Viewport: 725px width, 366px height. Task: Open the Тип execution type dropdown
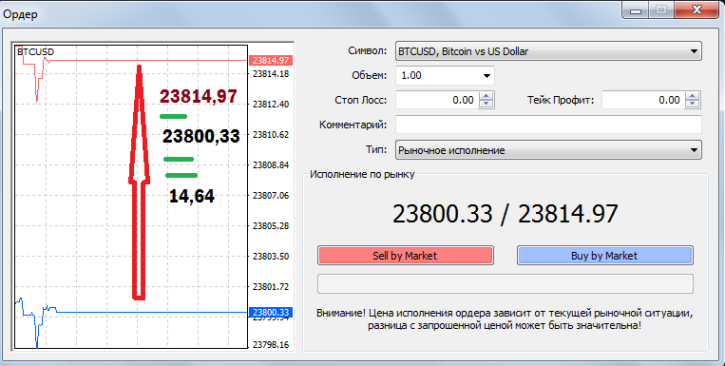694,150
